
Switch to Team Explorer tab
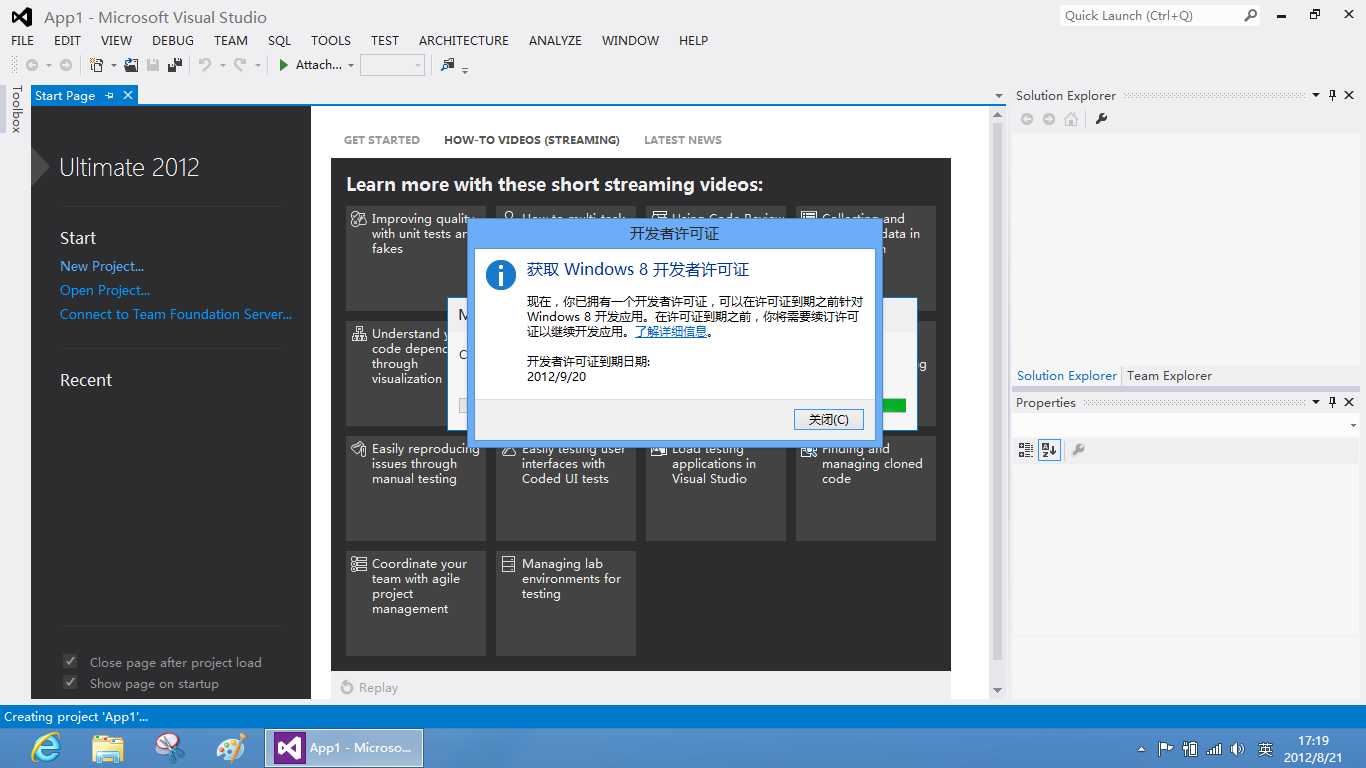1169,376
